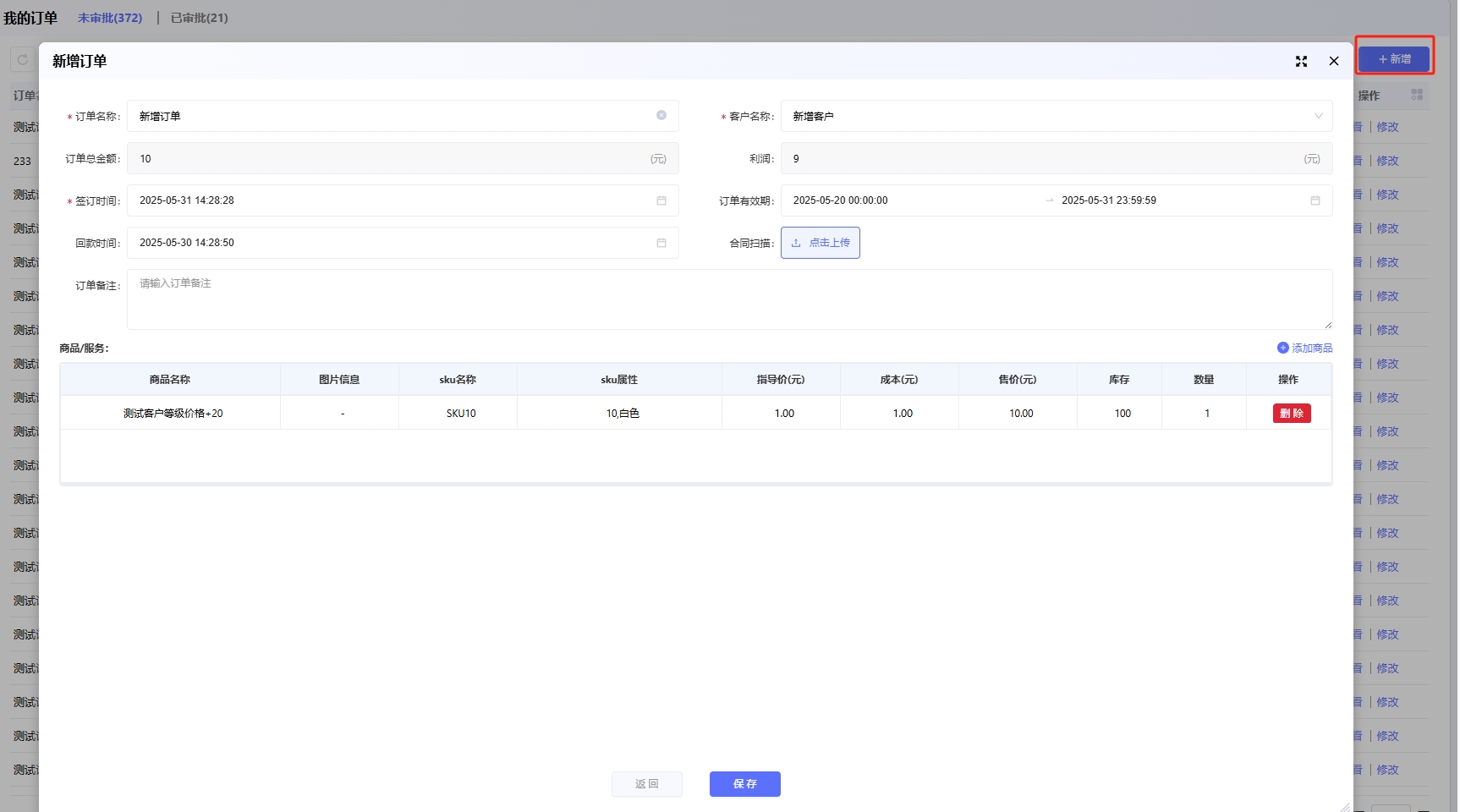Click the column settings grid icon
The height and width of the screenshot is (812, 1460).
(x=1417, y=95)
